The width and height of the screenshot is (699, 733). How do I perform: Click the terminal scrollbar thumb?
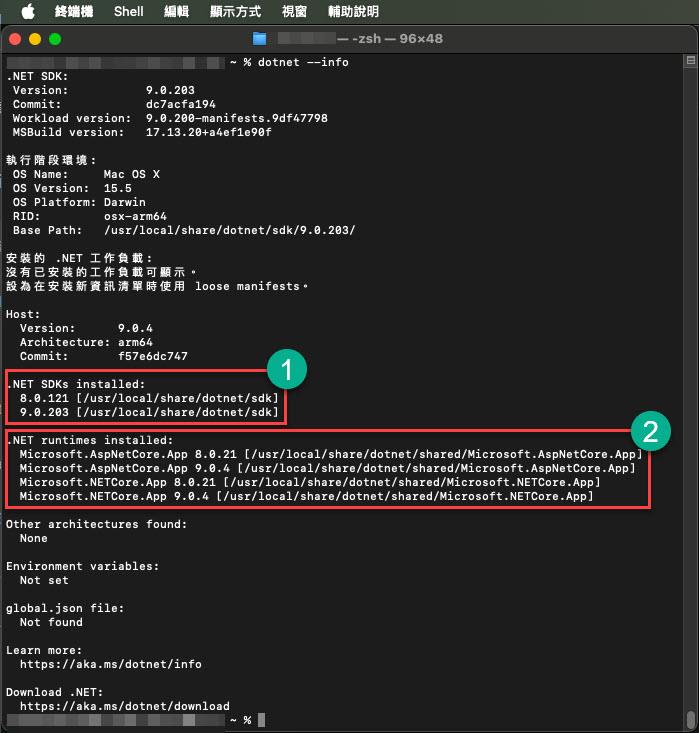691,718
